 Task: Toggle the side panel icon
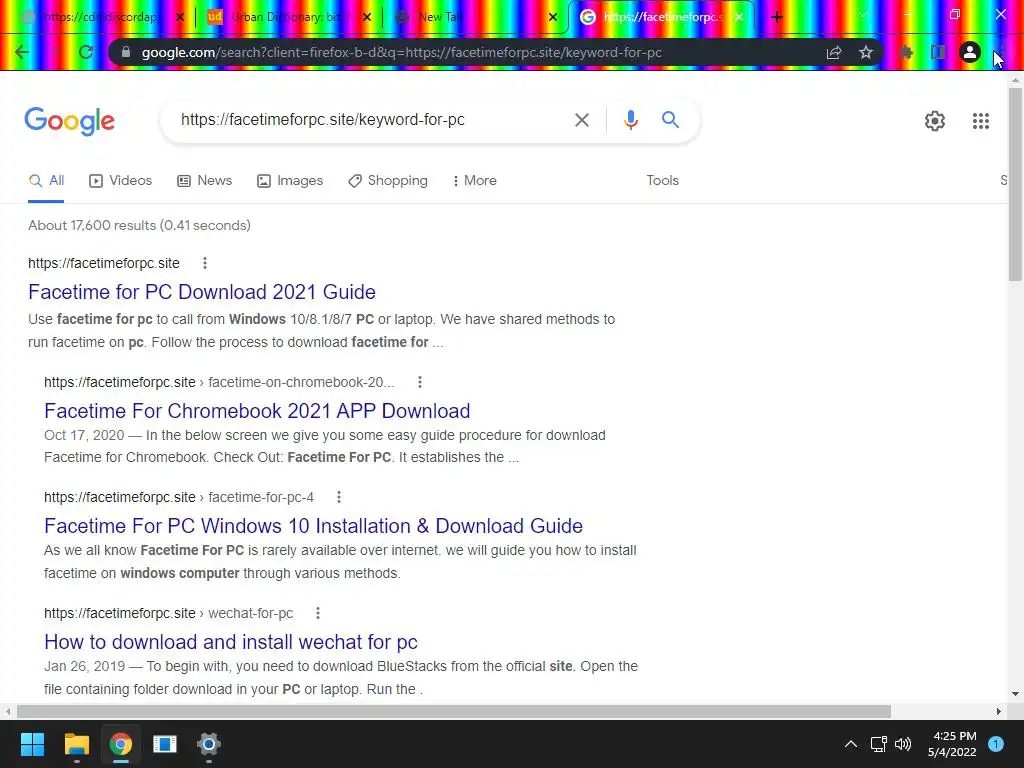938,52
